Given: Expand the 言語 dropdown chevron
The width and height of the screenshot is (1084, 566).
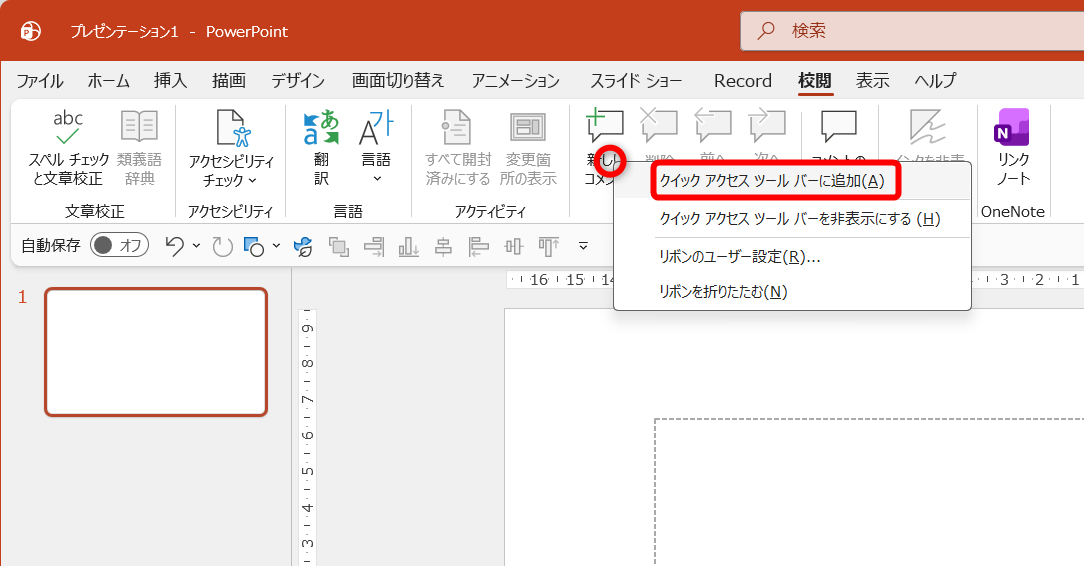Looking at the screenshot, I should click(x=377, y=178).
